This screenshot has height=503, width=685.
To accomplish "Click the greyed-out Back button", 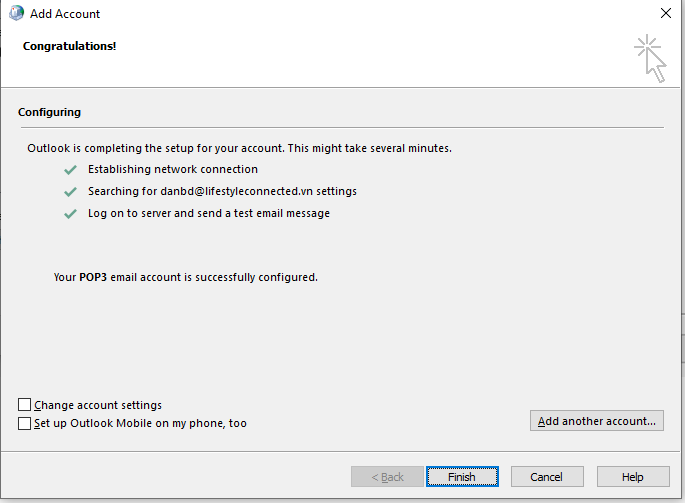I will [387, 477].
